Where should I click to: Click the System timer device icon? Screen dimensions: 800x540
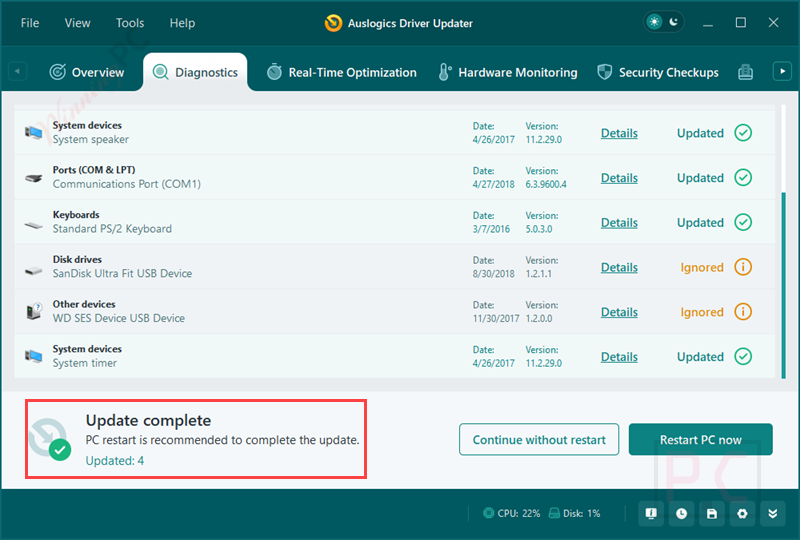[x=34, y=356]
